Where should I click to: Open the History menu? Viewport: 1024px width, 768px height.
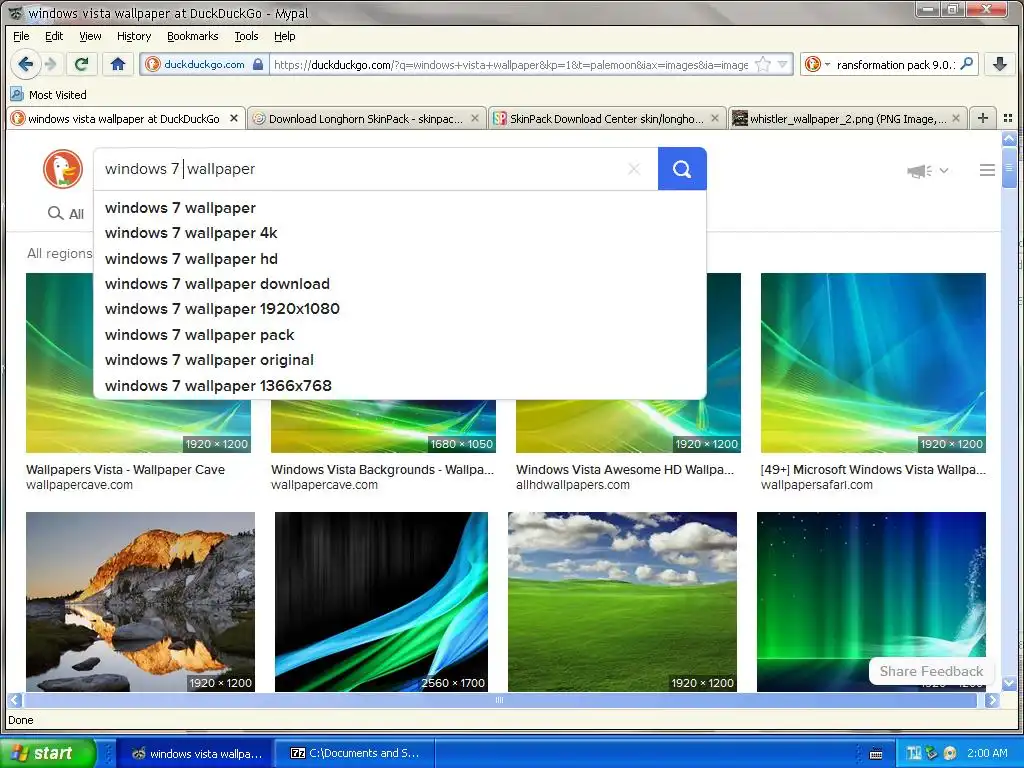click(134, 36)
